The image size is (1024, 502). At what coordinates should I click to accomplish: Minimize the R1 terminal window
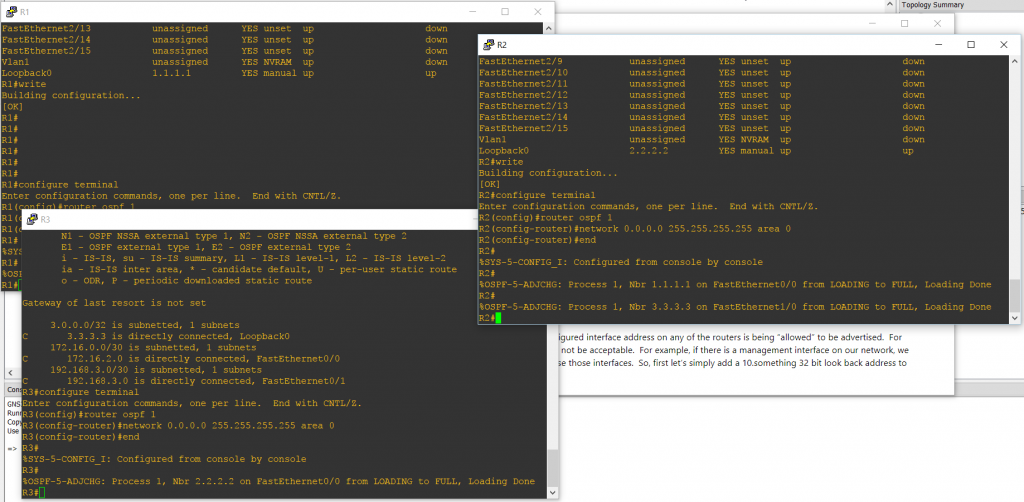(x=472, y=12)
